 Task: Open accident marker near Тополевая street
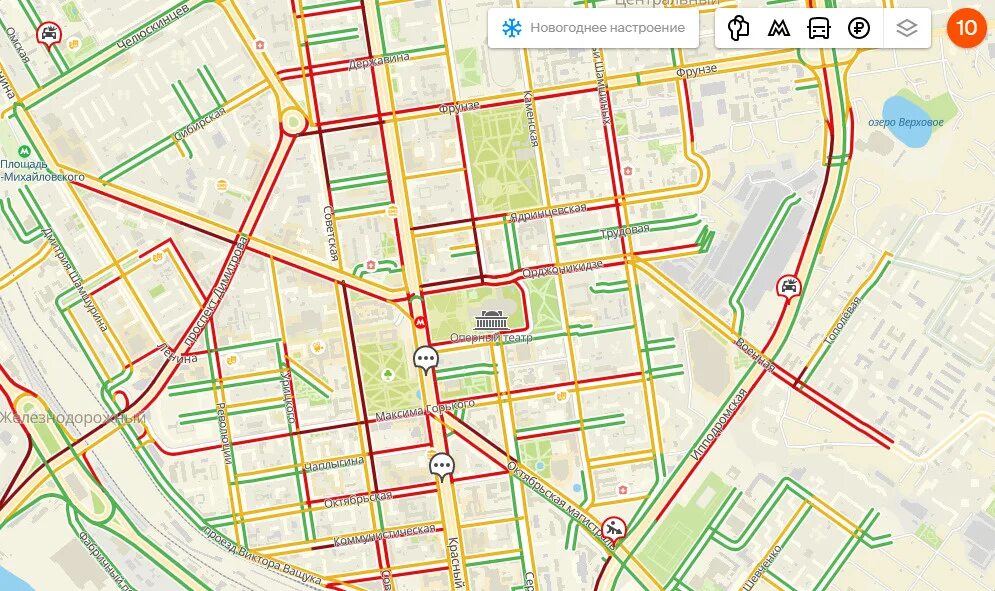(788, 288)
